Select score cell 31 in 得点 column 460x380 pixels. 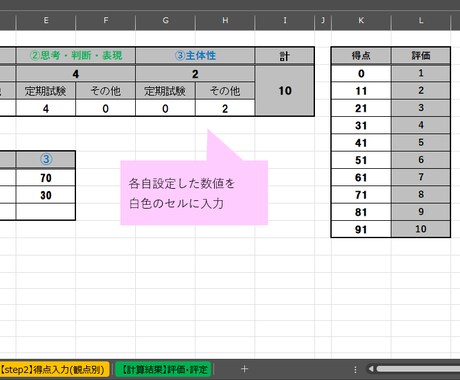pyautogui.click(x=361, y=125)
